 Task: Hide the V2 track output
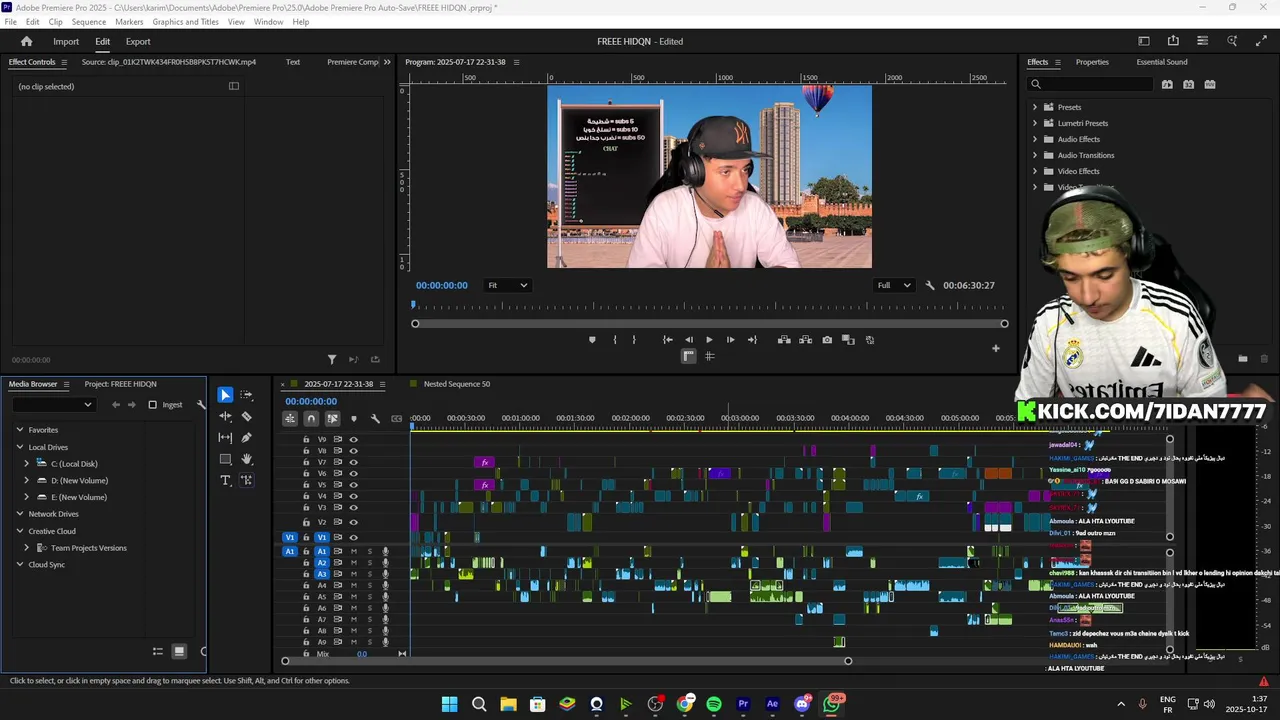point(353,522)
